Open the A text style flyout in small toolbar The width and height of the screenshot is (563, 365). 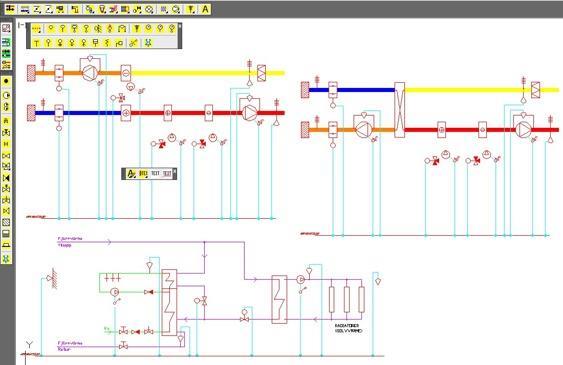click(132, 174)
